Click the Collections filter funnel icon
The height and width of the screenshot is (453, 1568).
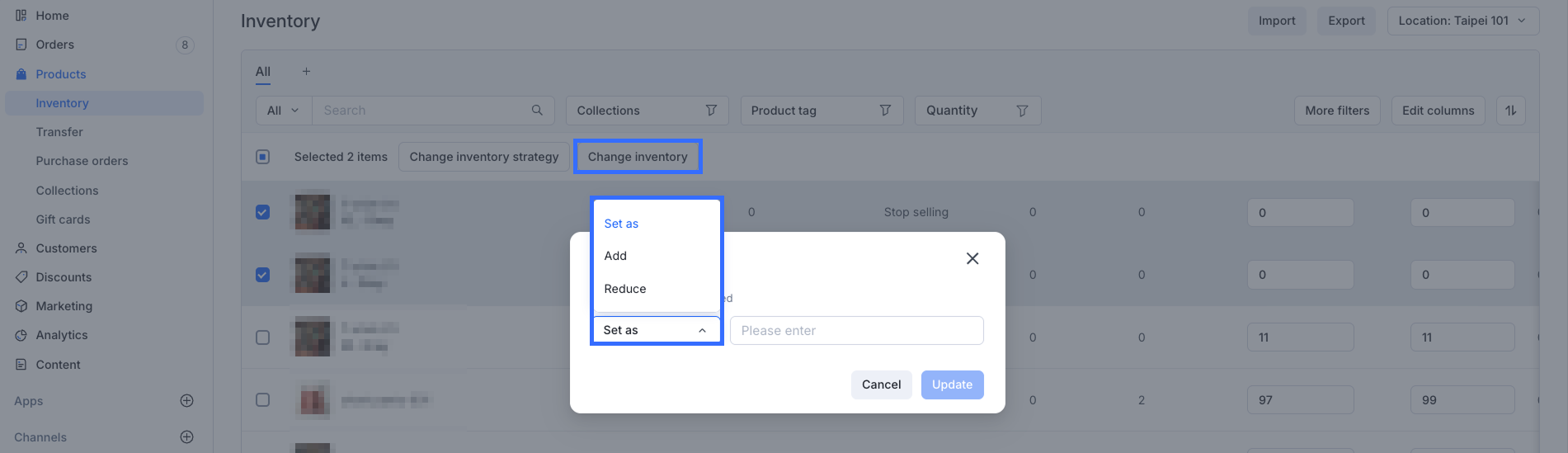711,111
